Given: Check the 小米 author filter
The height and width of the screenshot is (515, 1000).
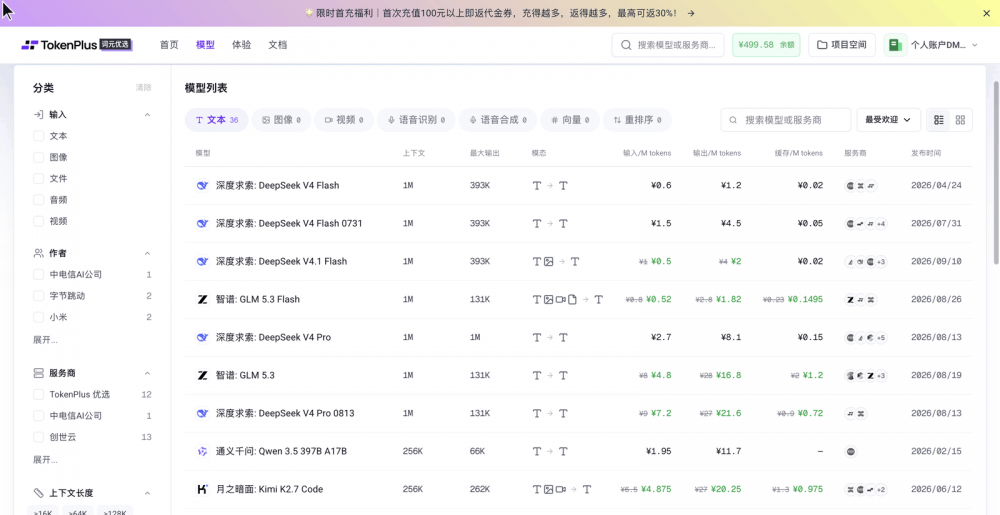Looking at the screenshot, I should [x=38, y=317].
